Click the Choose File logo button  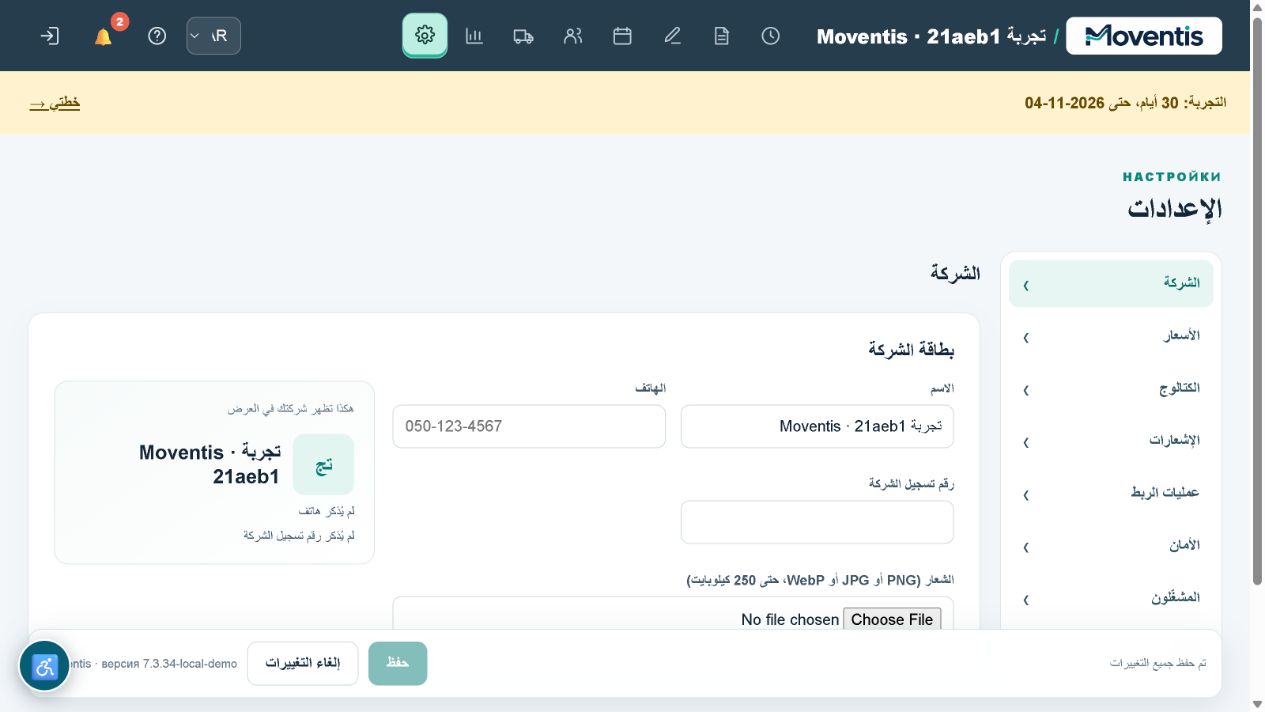[892, 619]
